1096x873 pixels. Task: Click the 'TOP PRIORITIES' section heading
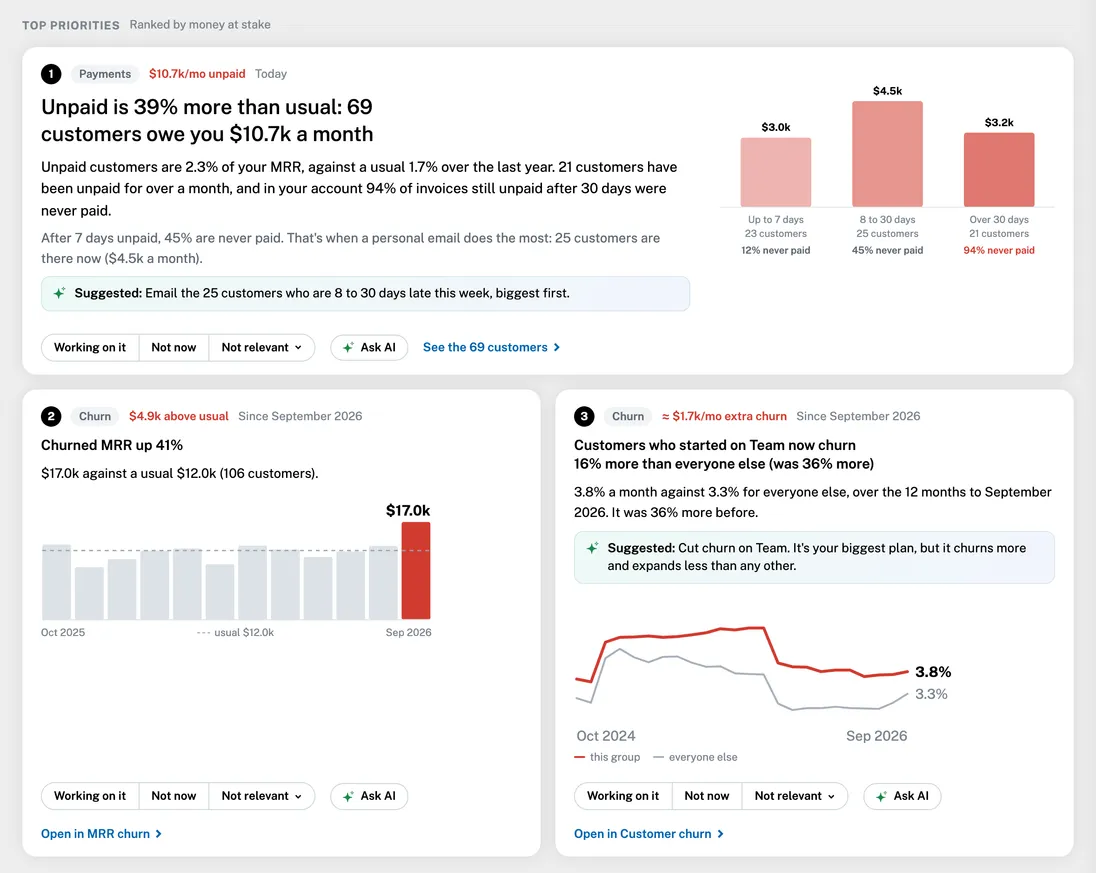click(71, 25)
